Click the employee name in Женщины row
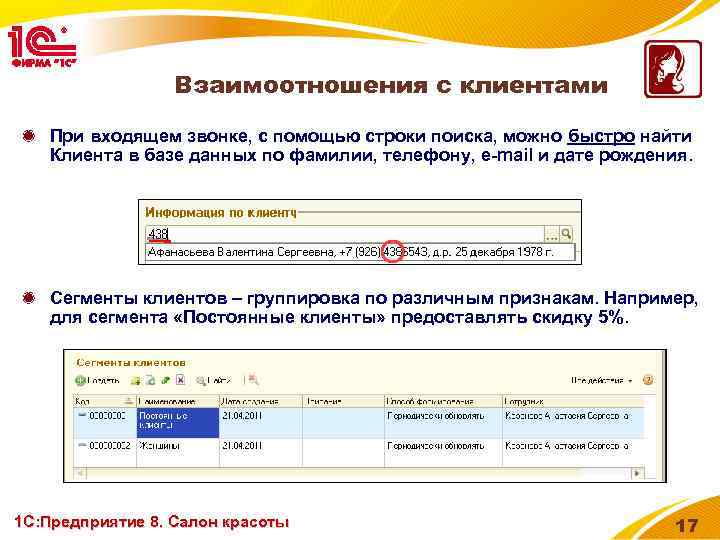This screenshot has width=720, height=540. pyautogui.click(x=568, y=445)
